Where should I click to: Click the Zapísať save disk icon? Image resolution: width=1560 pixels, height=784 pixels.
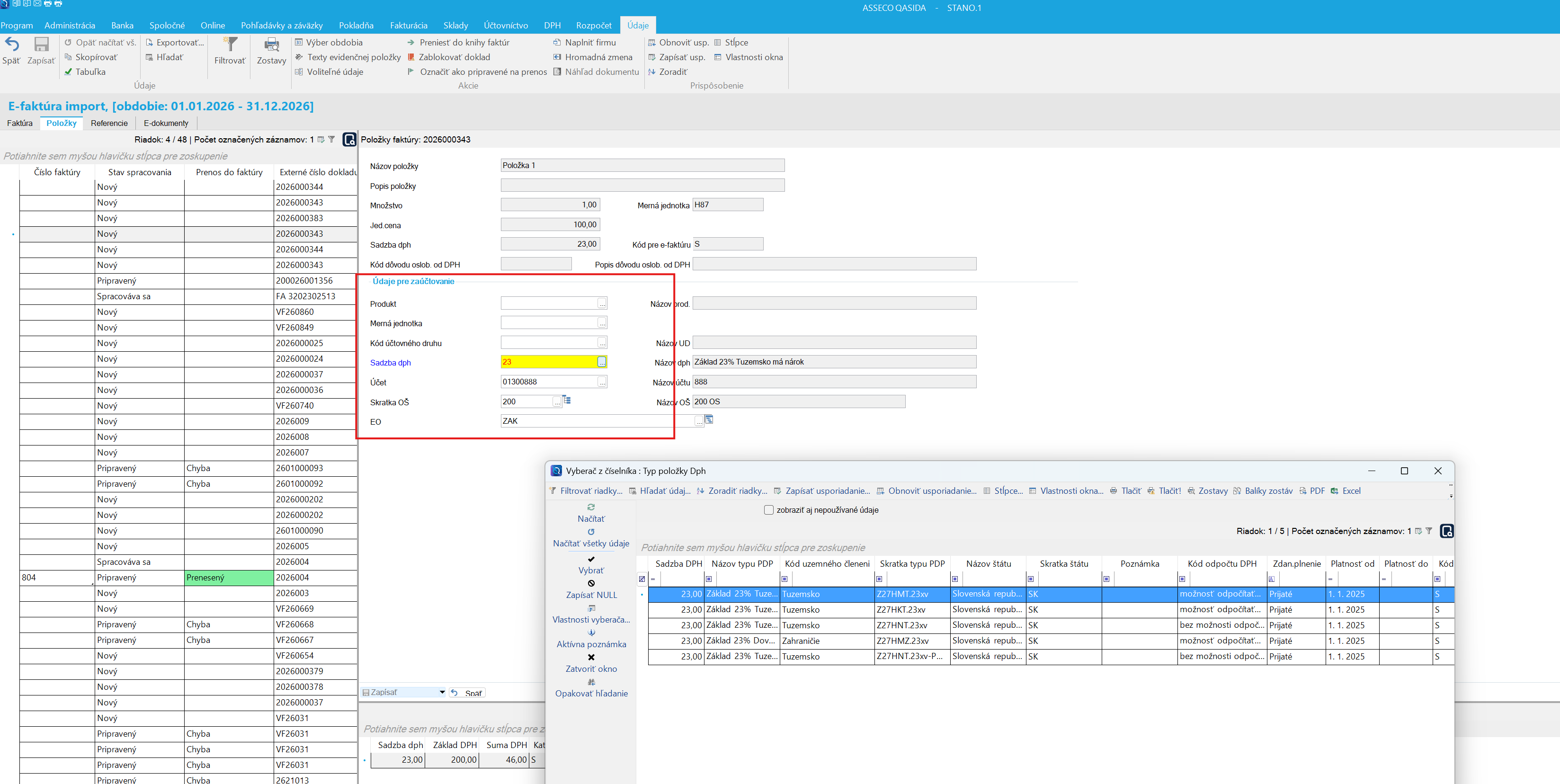tap(41, 44)
